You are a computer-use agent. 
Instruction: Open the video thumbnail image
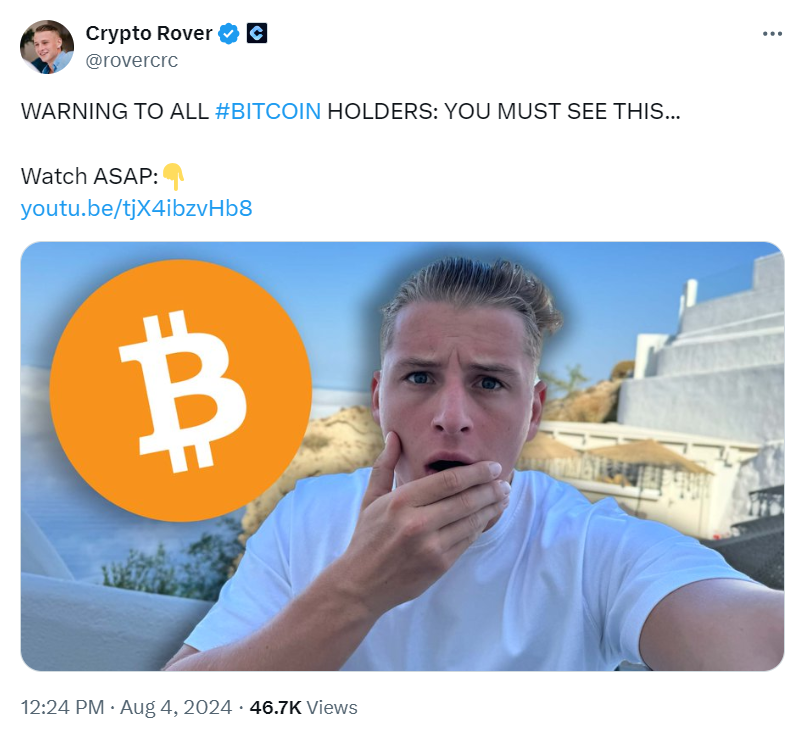[x=402, y=456]
